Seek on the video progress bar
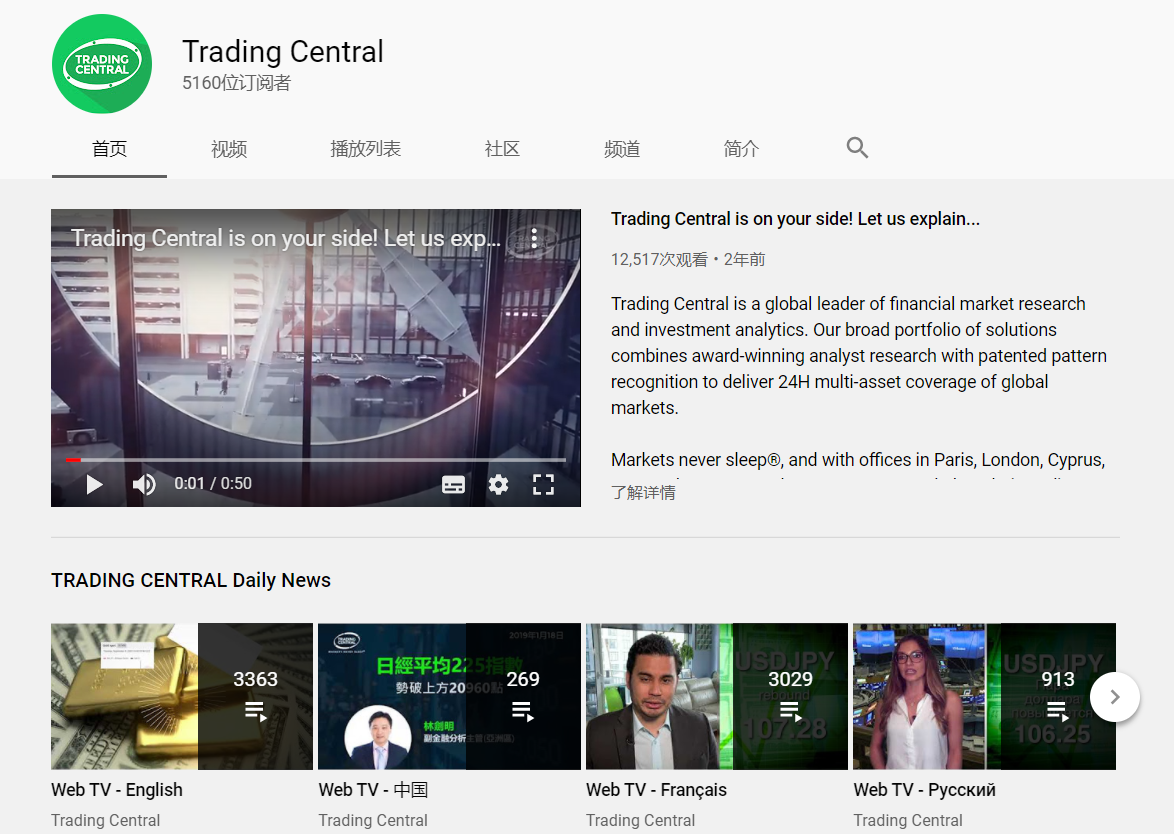1174x834 pixels. pyautogui.click(x=316, y=460)
